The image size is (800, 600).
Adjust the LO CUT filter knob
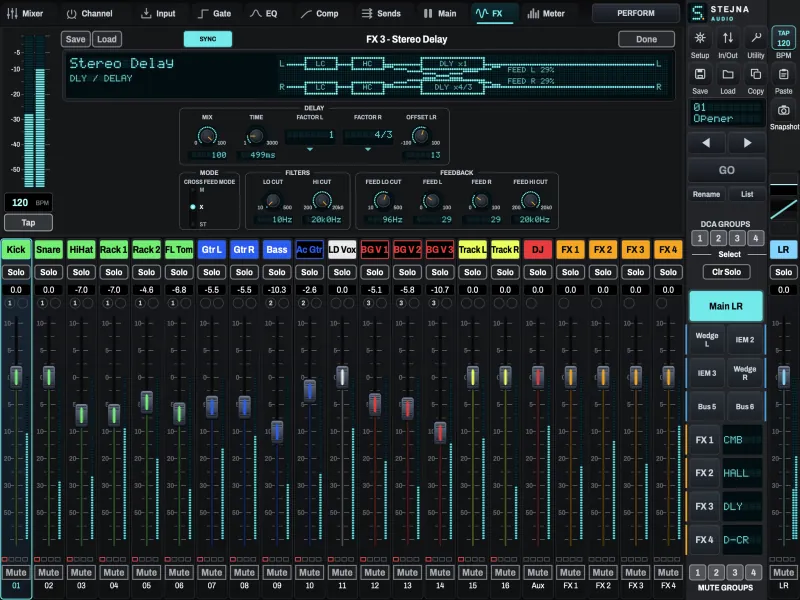[x=273, y=201]
